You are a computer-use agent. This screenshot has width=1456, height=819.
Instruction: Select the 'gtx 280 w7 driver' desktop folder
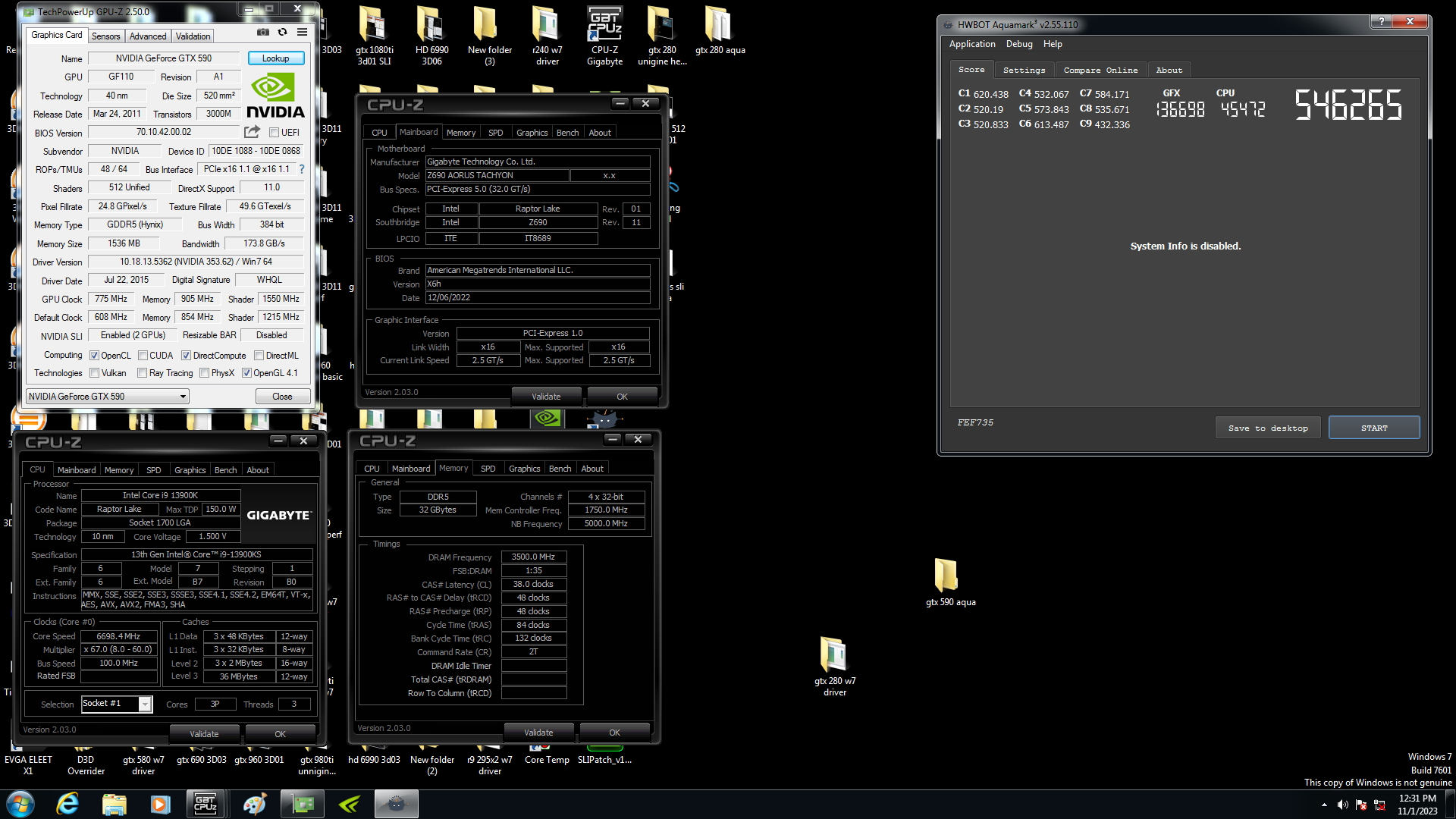(835, 667)
